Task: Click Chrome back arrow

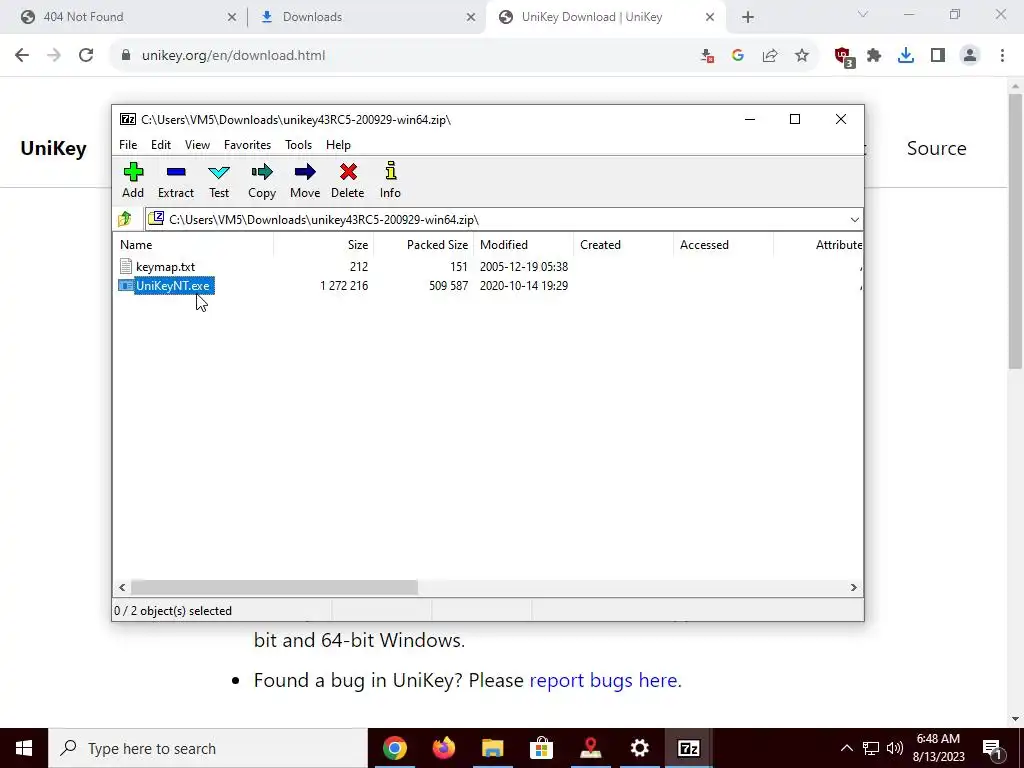Action: pyautogui.click(x=22, y=56)
